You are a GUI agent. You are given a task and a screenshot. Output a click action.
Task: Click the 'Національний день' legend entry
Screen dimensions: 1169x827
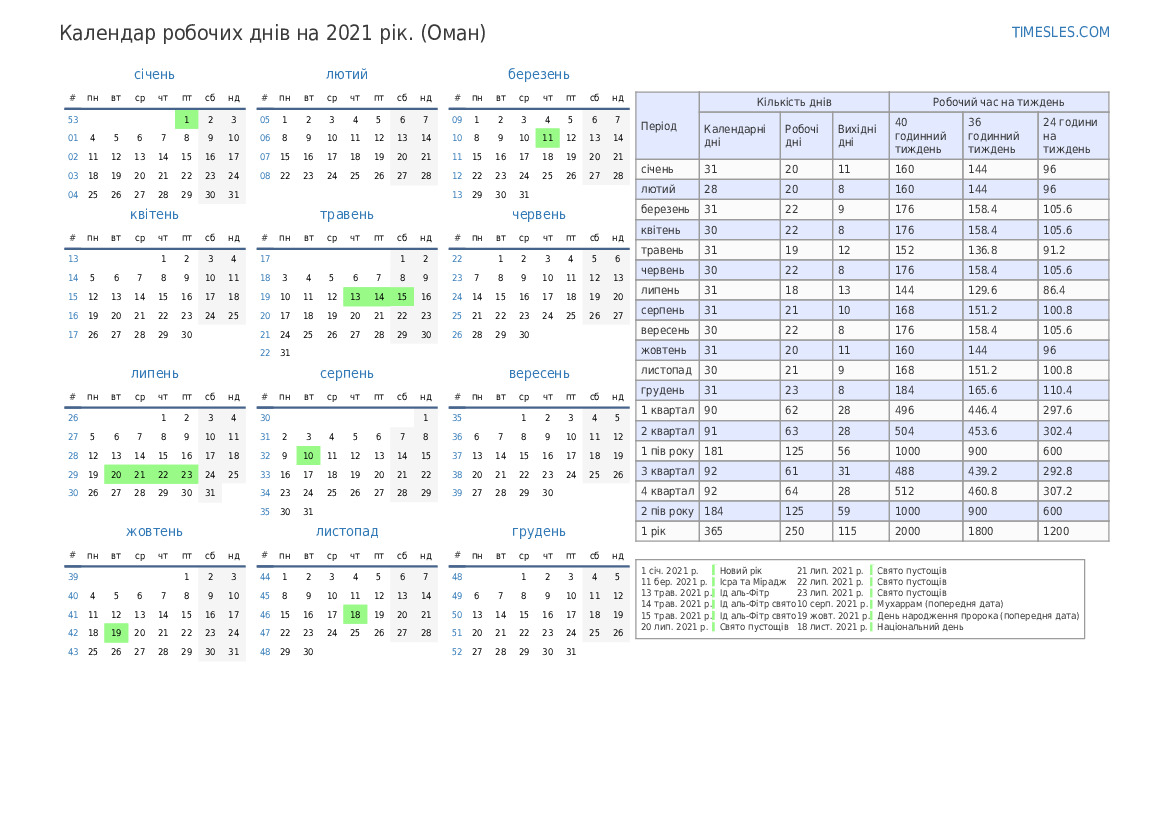(x=920, y=627)
